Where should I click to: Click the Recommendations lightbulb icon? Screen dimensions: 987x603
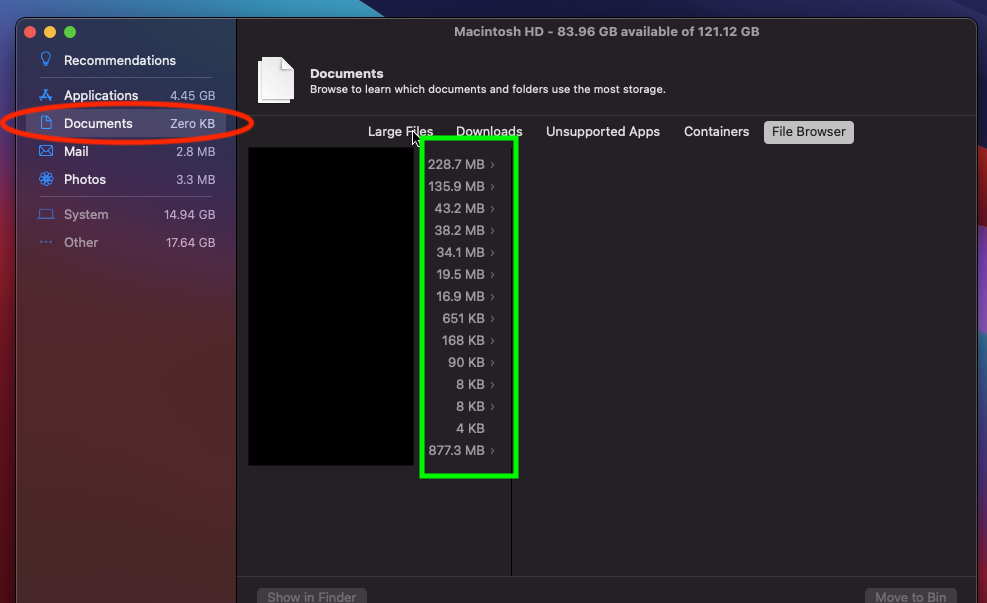point(46,60)
